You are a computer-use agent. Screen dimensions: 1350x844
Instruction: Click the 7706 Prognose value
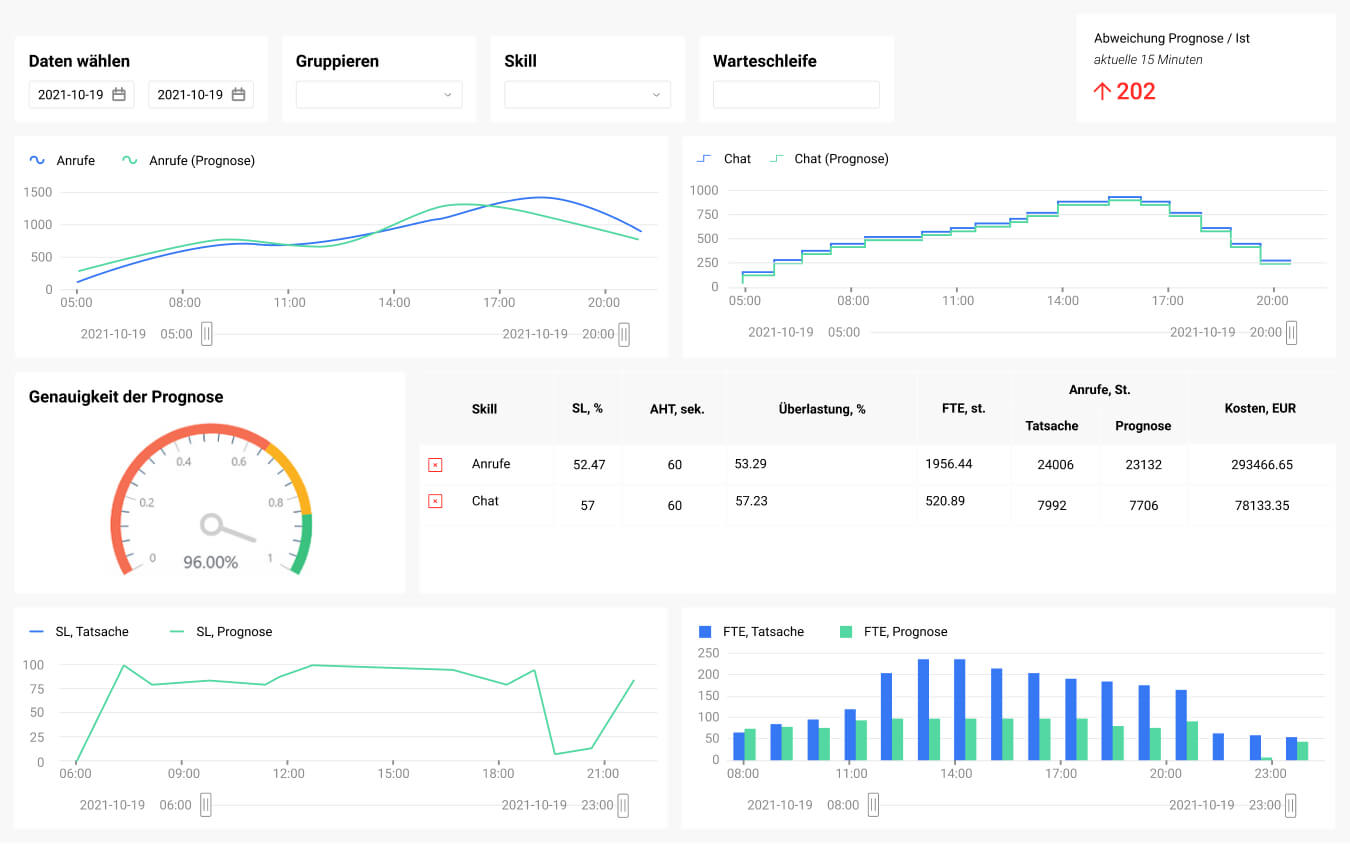coord(1143,506)
